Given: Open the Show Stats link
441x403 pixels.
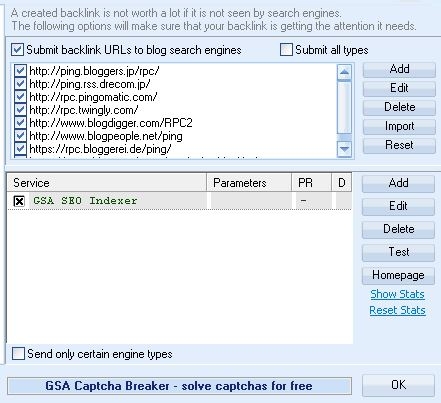Looking at the screenshot, I should tap(397, 294).
